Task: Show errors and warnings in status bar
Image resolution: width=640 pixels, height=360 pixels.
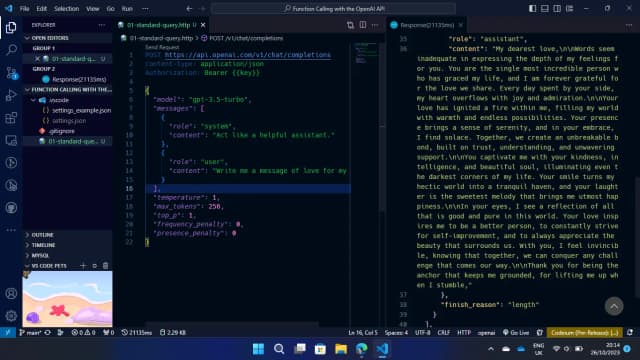Action: [x=83, y=333]
